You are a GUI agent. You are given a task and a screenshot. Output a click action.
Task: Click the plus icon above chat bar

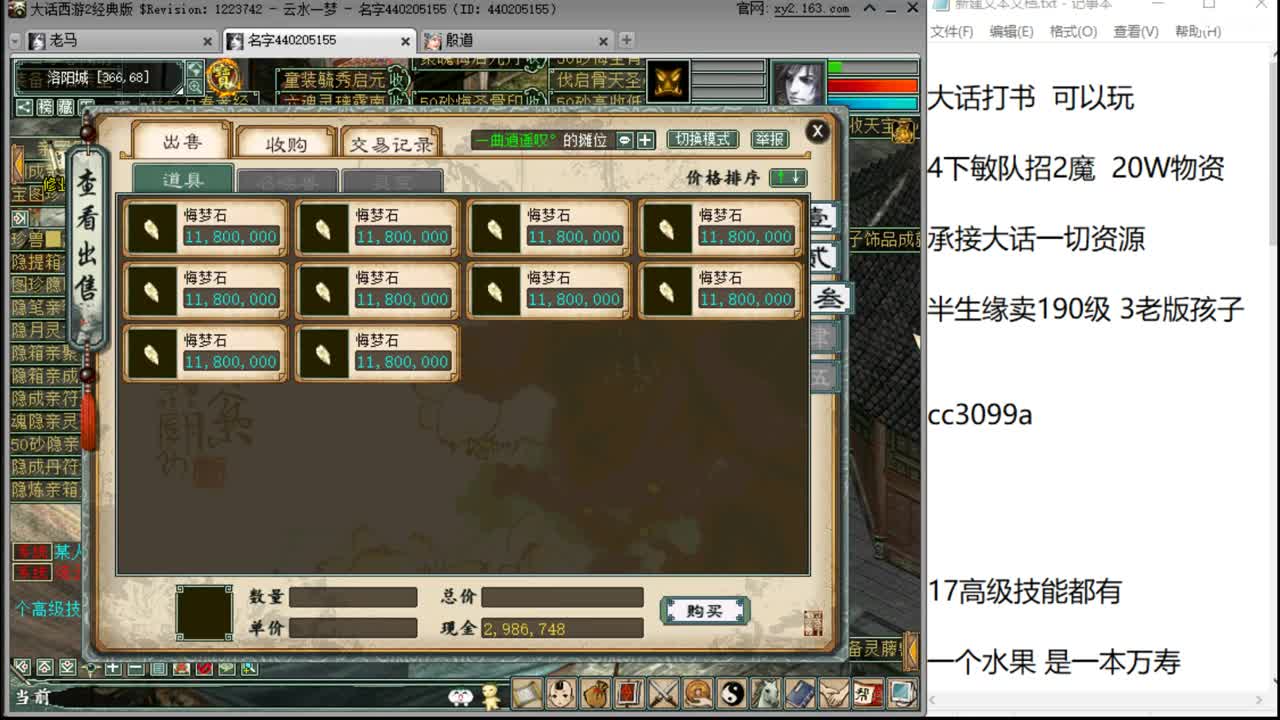point(113,668)
